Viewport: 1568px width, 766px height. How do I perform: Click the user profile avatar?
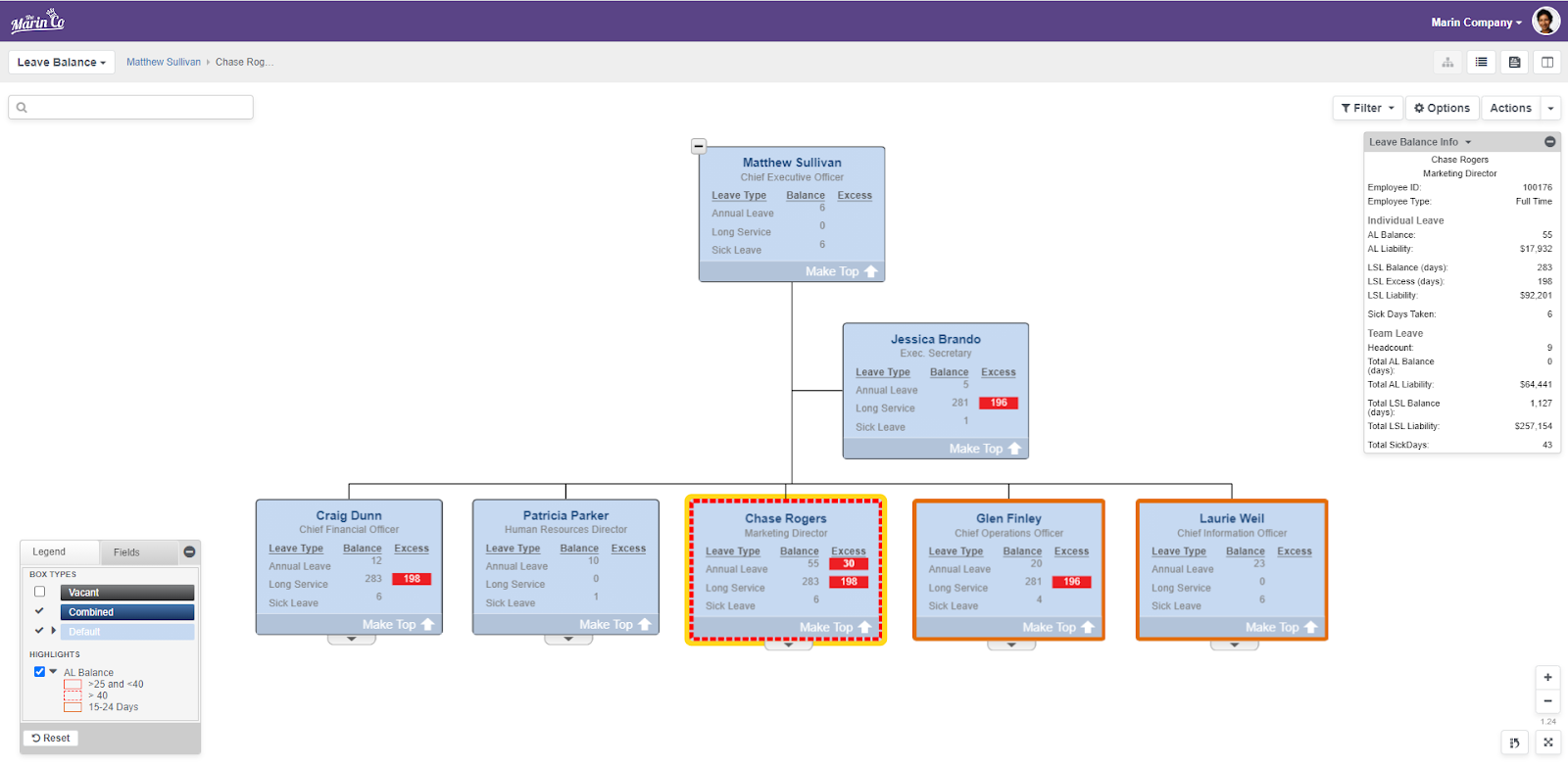1545,22
